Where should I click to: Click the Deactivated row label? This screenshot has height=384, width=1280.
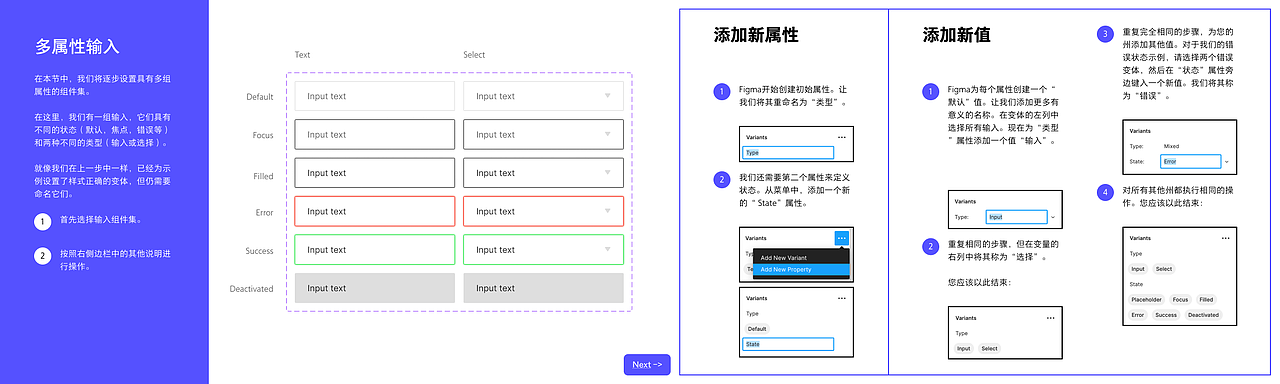[x=250, y=289]
